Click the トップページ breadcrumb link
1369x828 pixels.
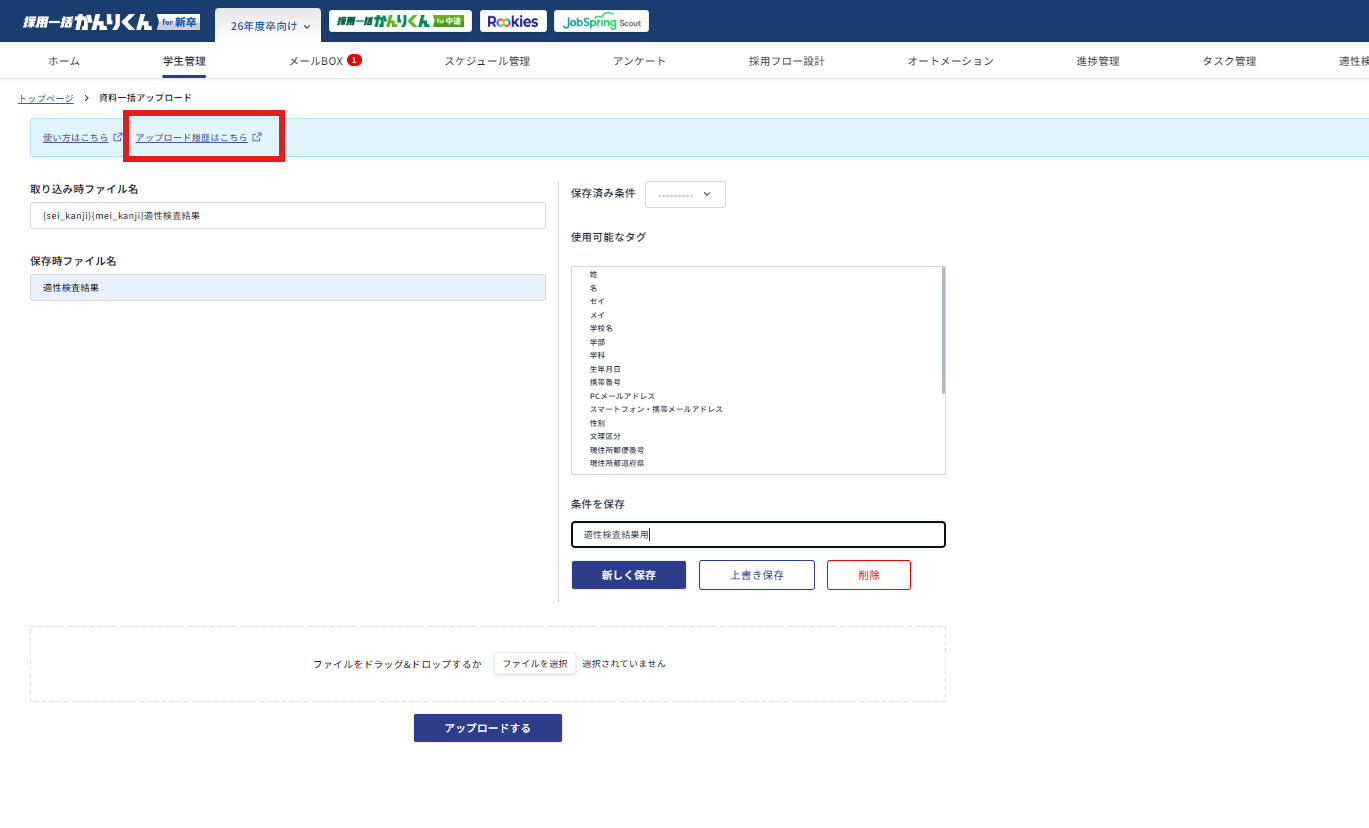pos(46,98)
